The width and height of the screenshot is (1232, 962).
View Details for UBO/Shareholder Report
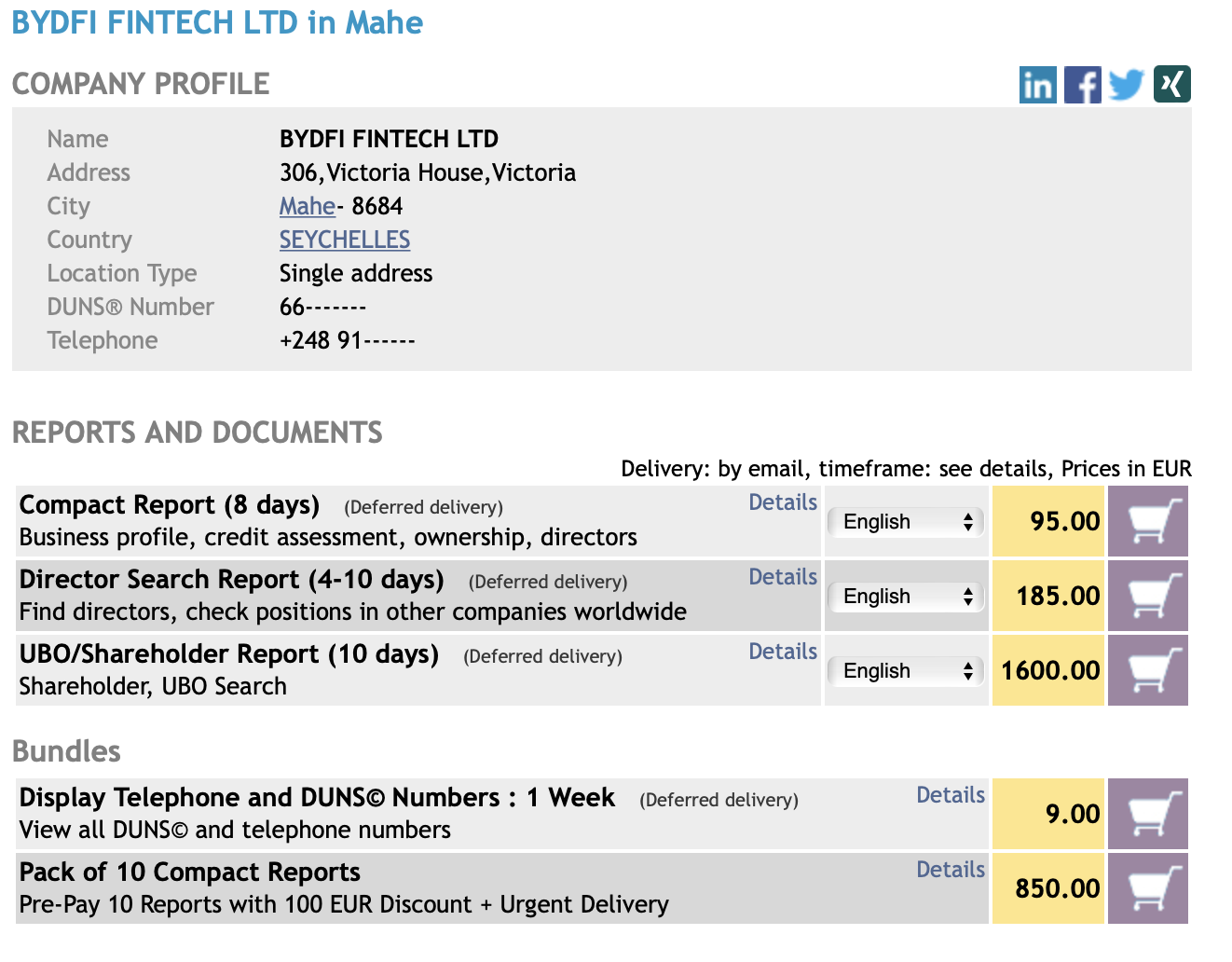click(783, 652)
